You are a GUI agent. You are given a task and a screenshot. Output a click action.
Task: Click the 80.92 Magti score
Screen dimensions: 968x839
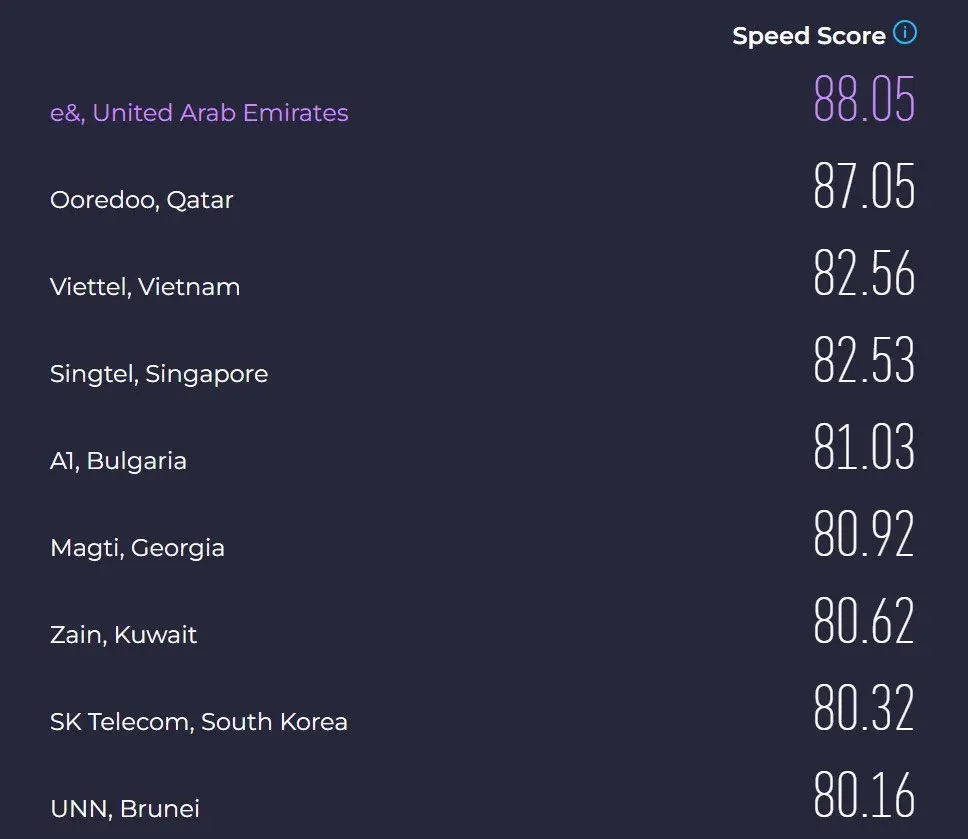click(864, 533)
